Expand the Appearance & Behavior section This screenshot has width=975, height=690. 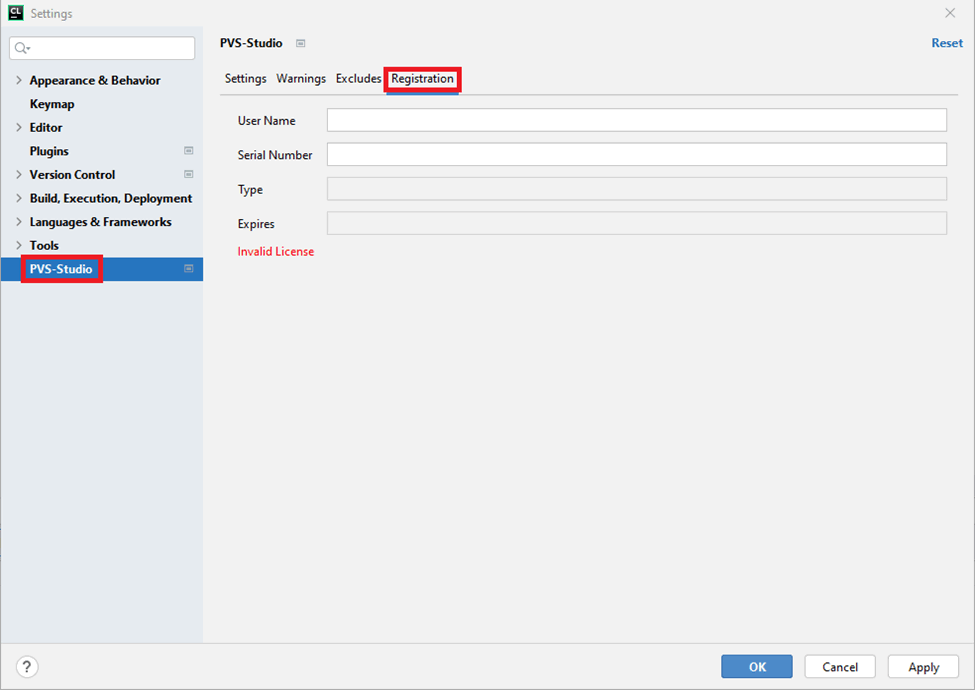coord(19,80)
